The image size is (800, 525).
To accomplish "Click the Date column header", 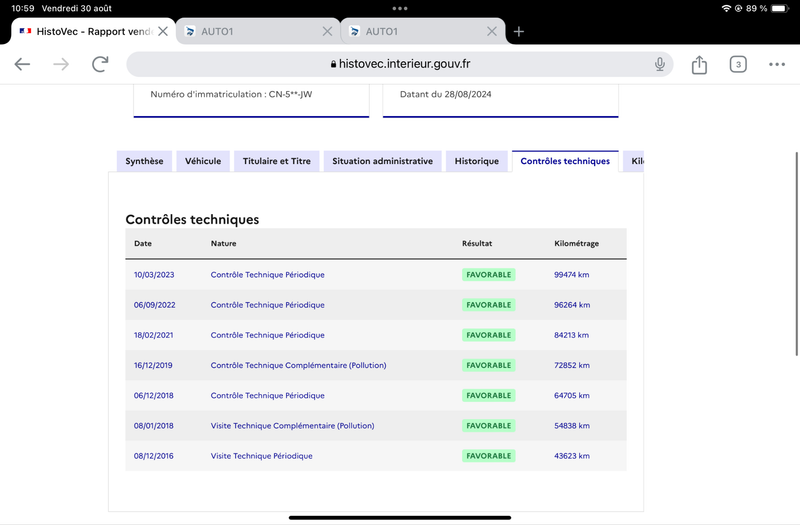I will 143,243.
